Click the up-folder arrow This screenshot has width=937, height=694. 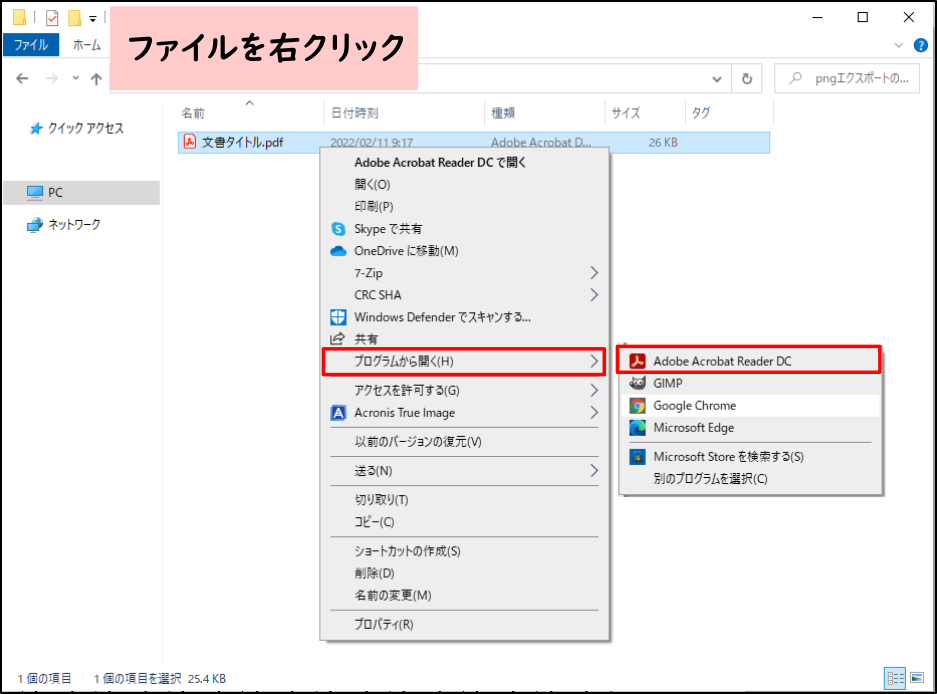point(96,78)
